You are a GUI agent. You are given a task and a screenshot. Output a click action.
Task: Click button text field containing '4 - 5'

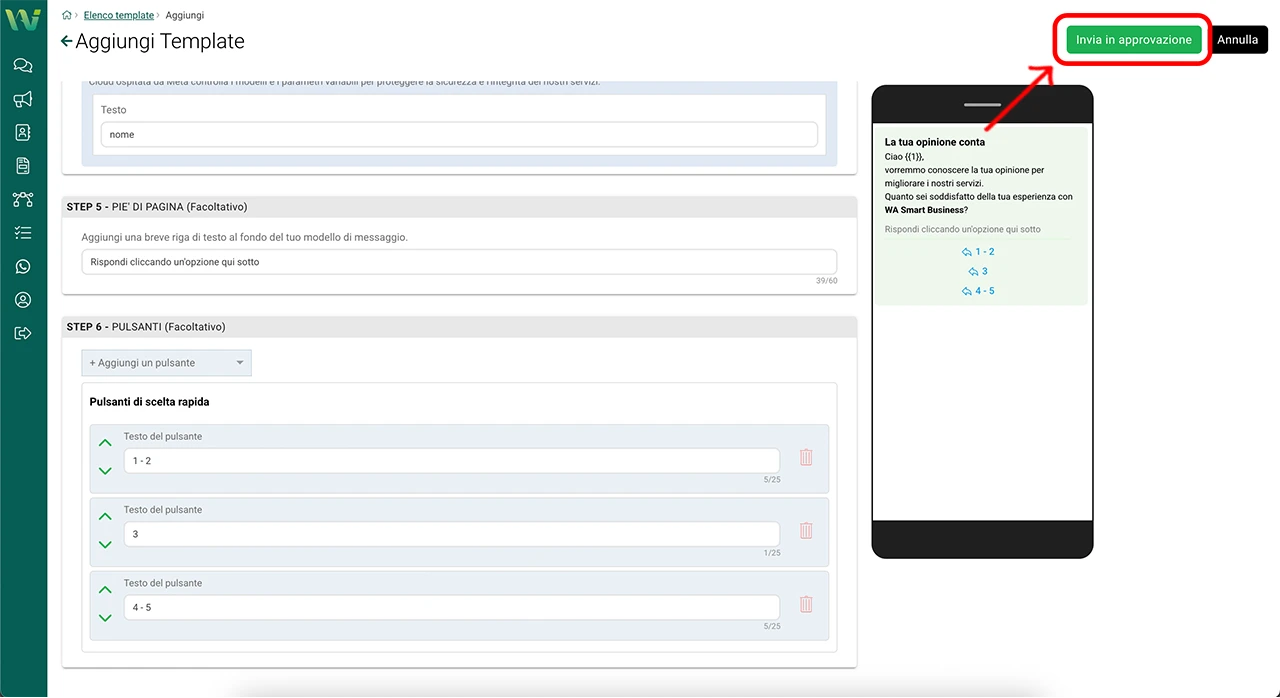[x=452, y=607]
